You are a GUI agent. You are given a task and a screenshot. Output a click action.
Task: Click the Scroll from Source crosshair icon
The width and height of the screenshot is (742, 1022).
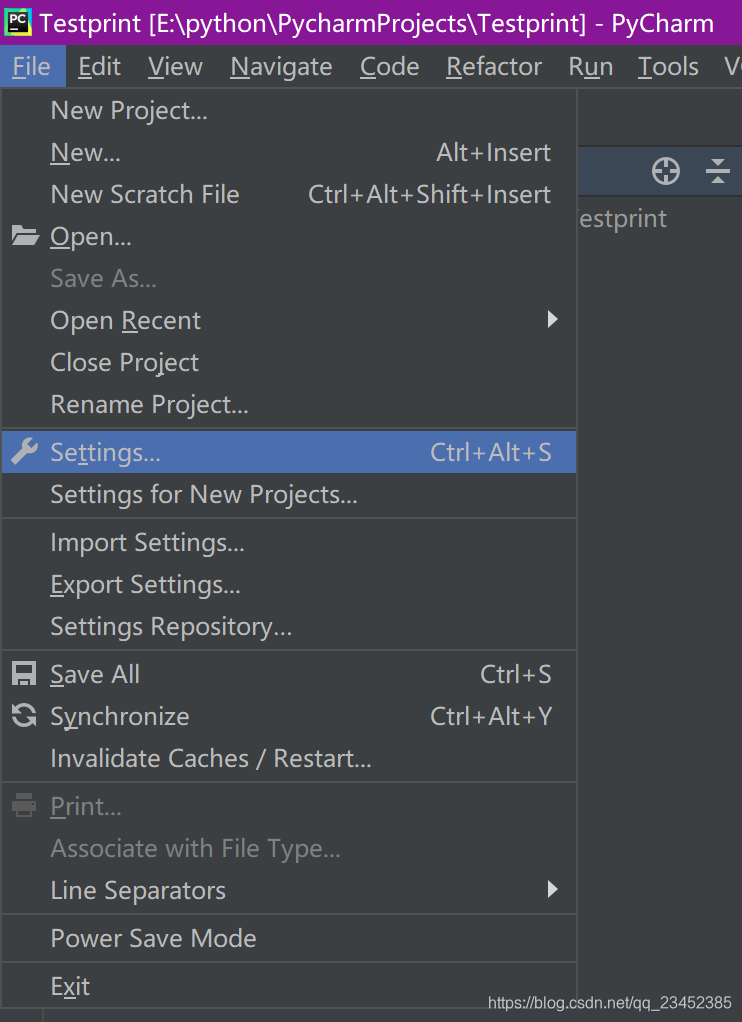(x=665, y=171)
